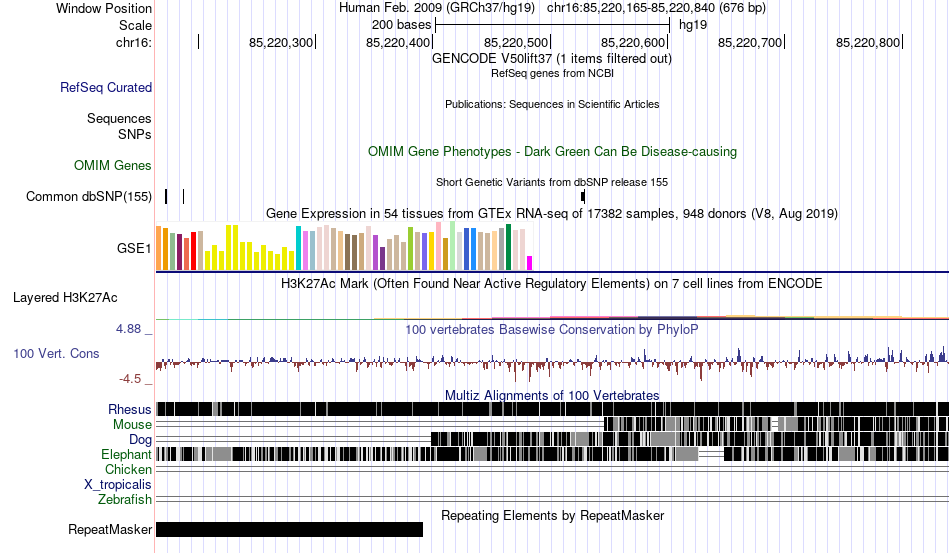Viewport: 950px width, 553px height.
Task: Click the SNPs track label
Action: [x=135, y=134]
